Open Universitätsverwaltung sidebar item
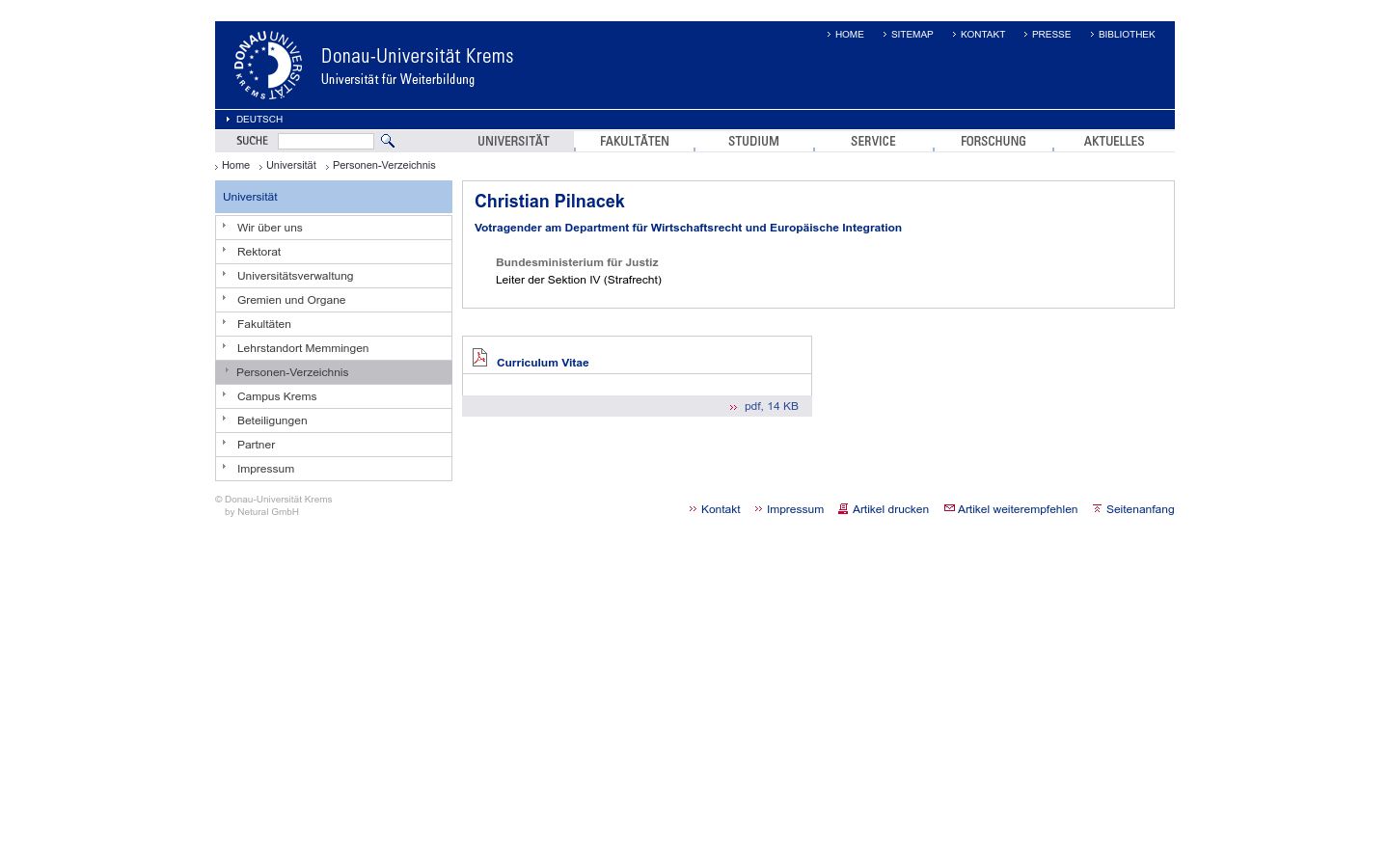 coord(334,276)
